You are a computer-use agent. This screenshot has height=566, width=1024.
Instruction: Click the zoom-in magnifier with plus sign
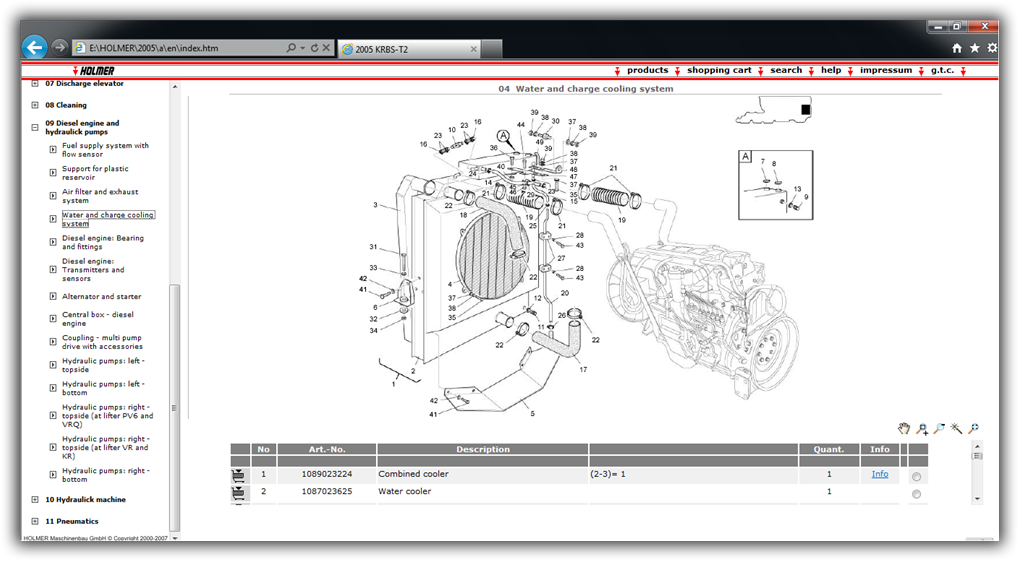click(x=921, y=429)
